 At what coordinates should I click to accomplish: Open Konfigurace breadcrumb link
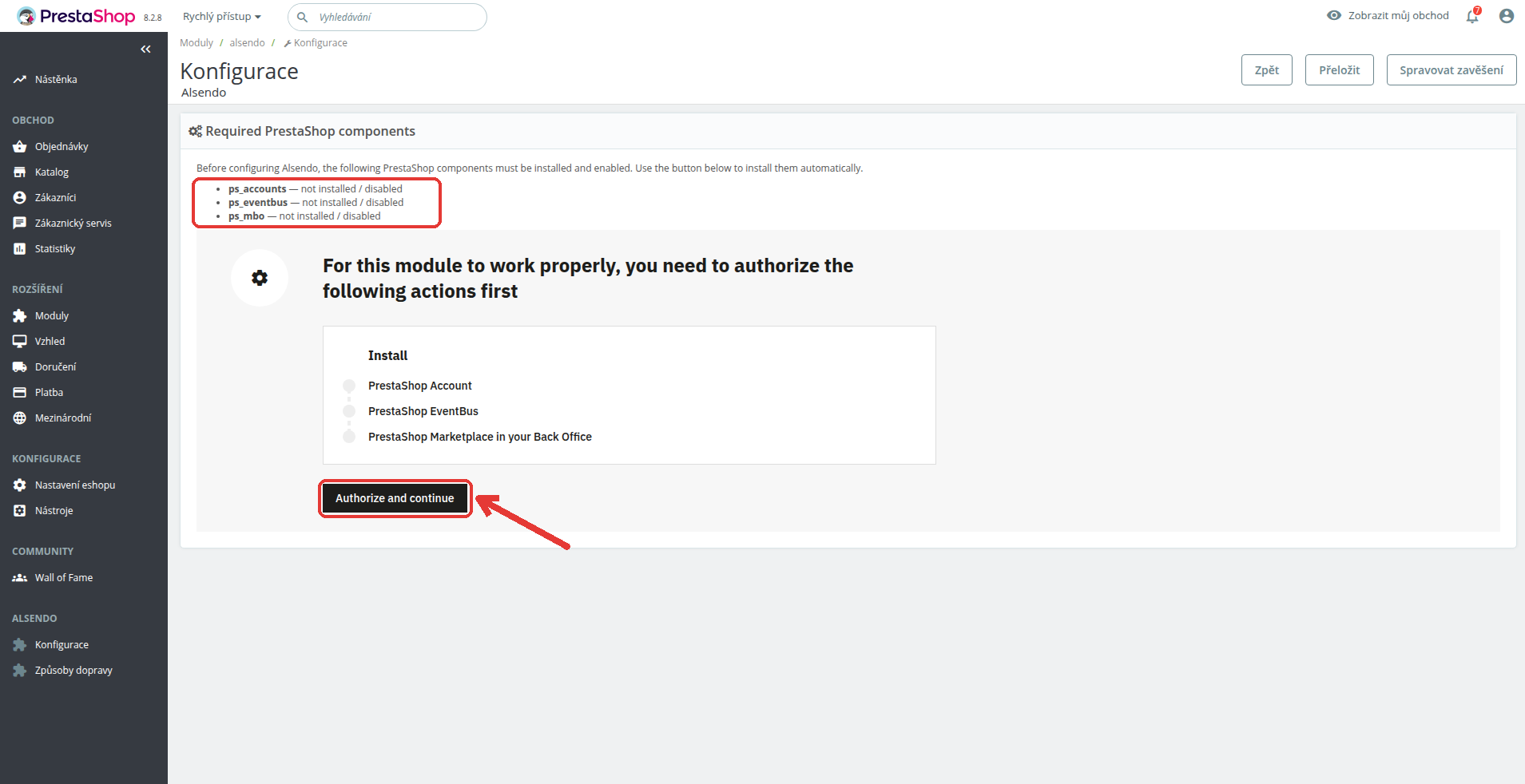tap(316, 43)
